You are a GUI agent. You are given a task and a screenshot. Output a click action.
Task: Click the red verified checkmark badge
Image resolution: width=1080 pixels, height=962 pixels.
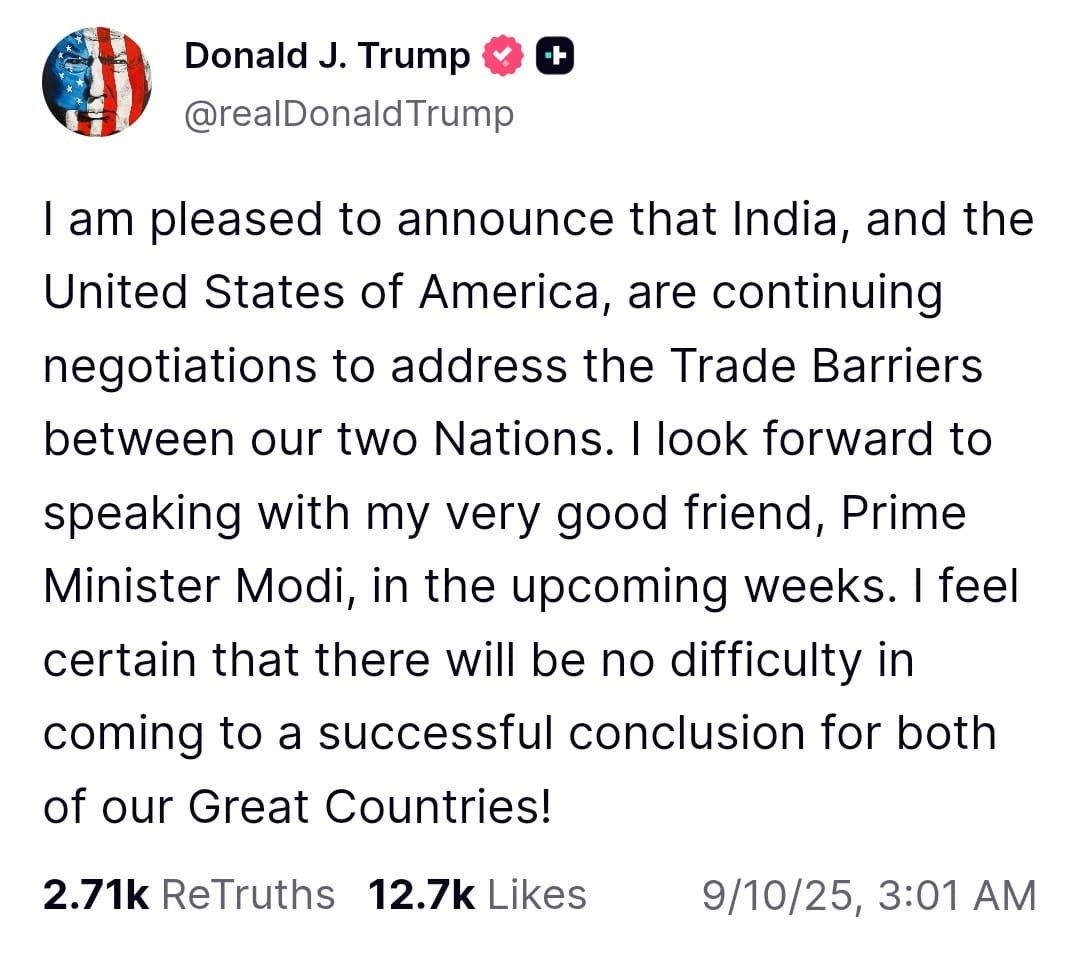point(503,58)
